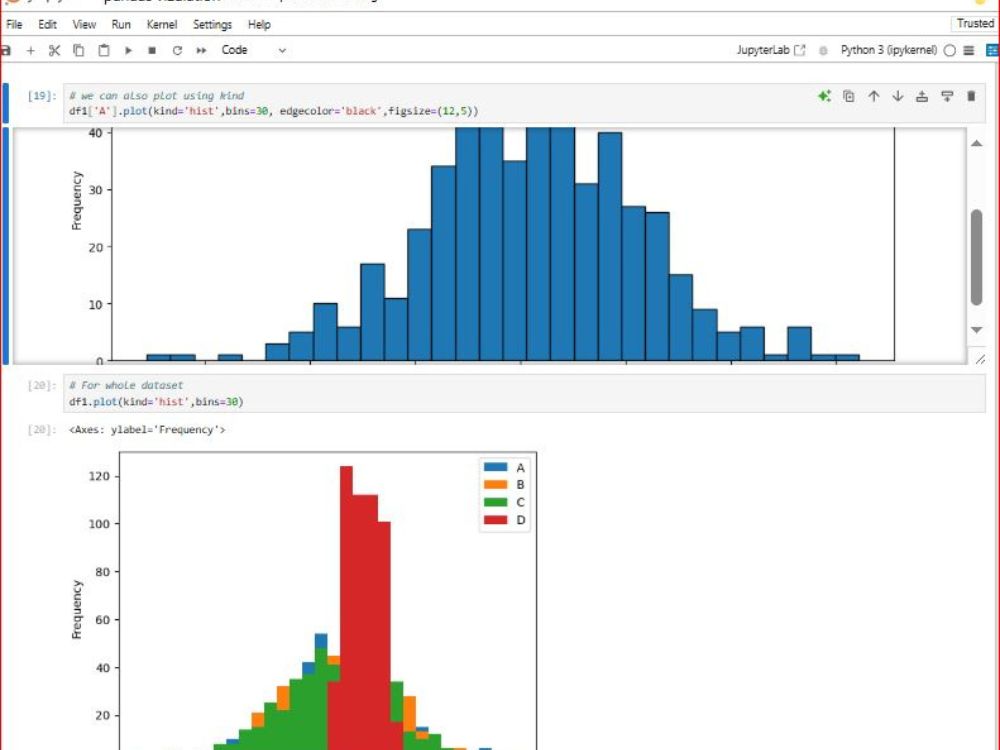Viewport: 1000px width, 750px height.
Task: Click the [20]: input prompt
Action: tap(41, 385)
